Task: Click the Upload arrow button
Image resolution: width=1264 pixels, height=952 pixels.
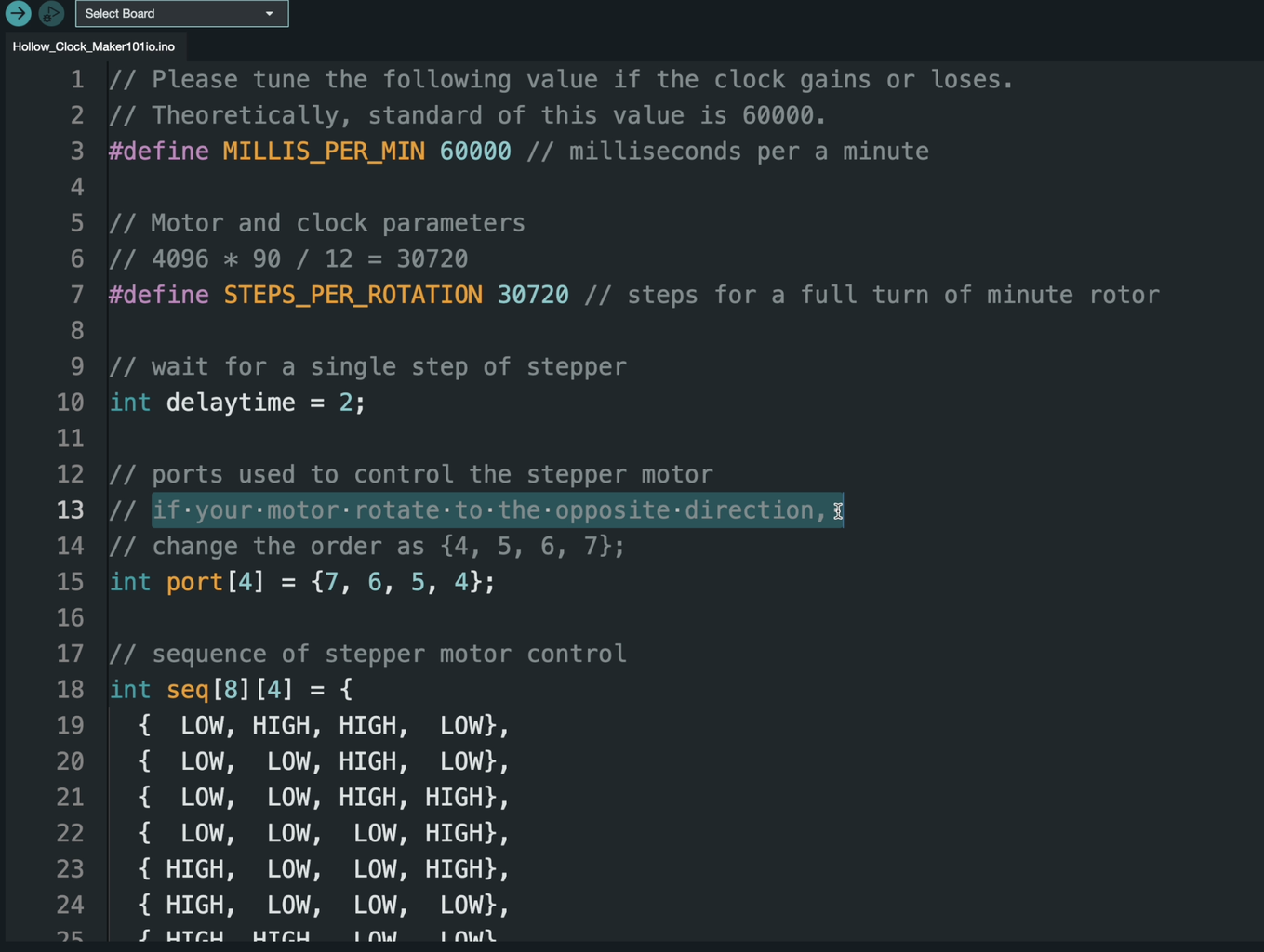Action: coord(18,13)
